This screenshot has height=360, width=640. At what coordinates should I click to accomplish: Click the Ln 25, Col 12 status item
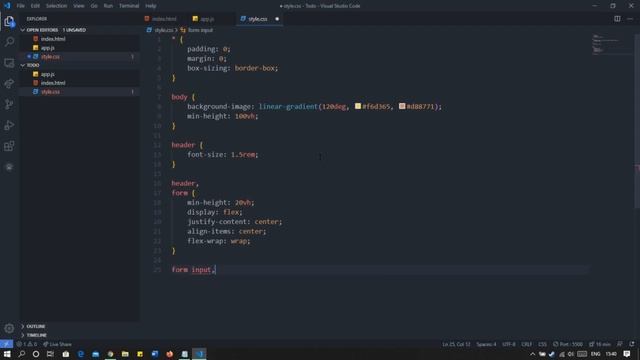point(456,344)
